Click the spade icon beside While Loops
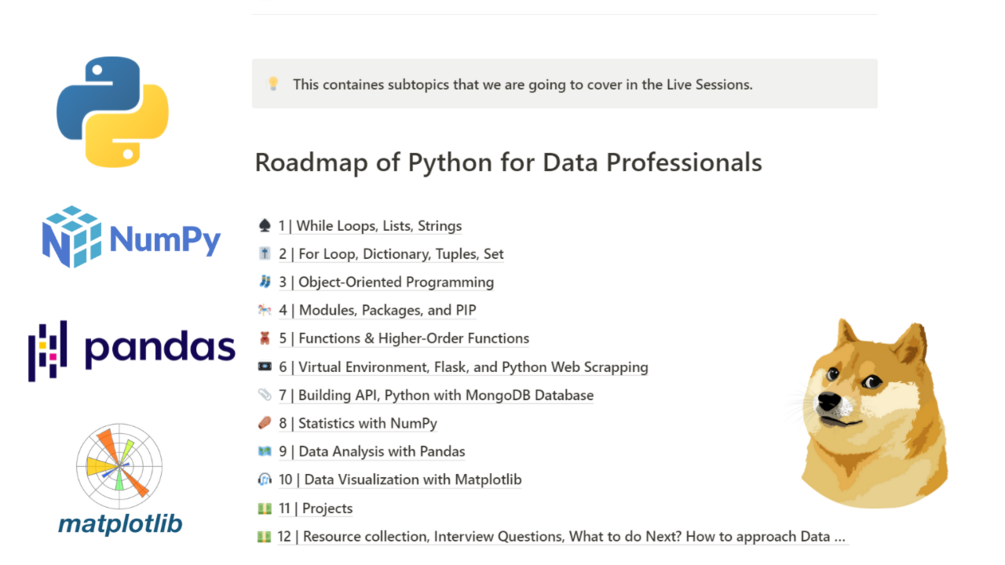The image size is (1005, 565). (265, 226)
